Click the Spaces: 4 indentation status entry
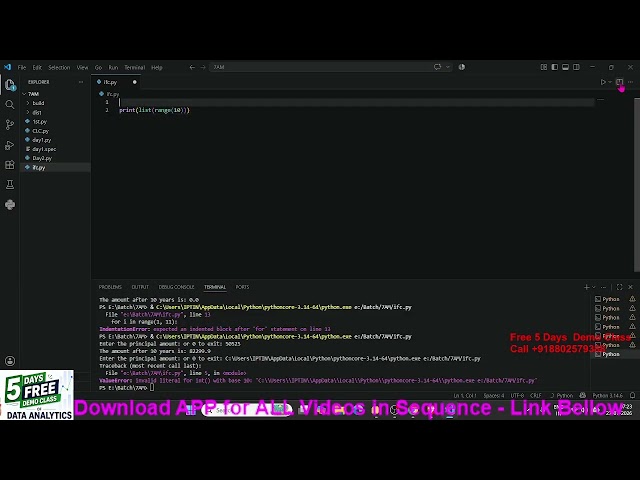Screen dimensions: 640x480 (x=494, y=396)
